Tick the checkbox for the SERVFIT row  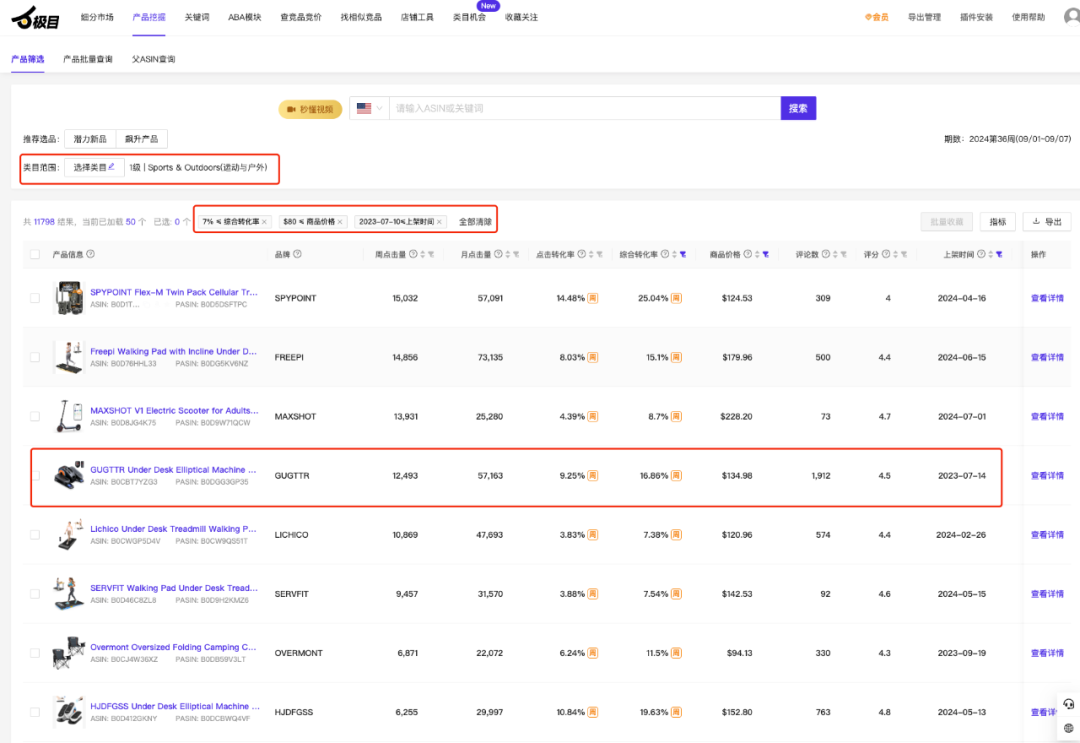coord(35,594)
